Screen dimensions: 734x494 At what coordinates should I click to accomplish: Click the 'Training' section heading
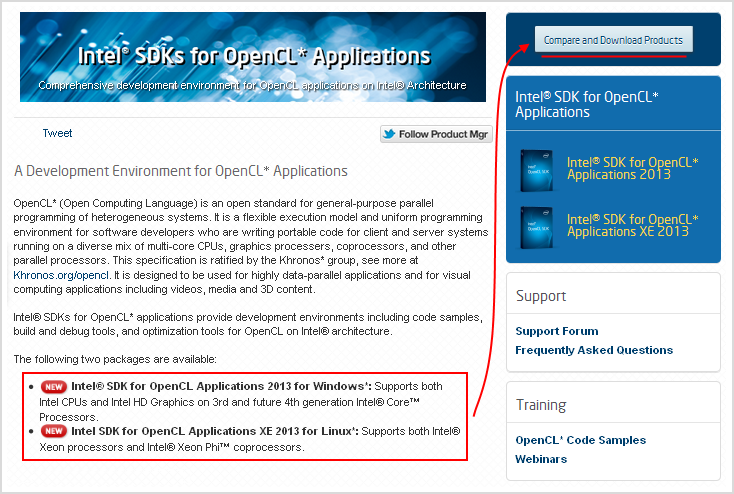point(541,405)
